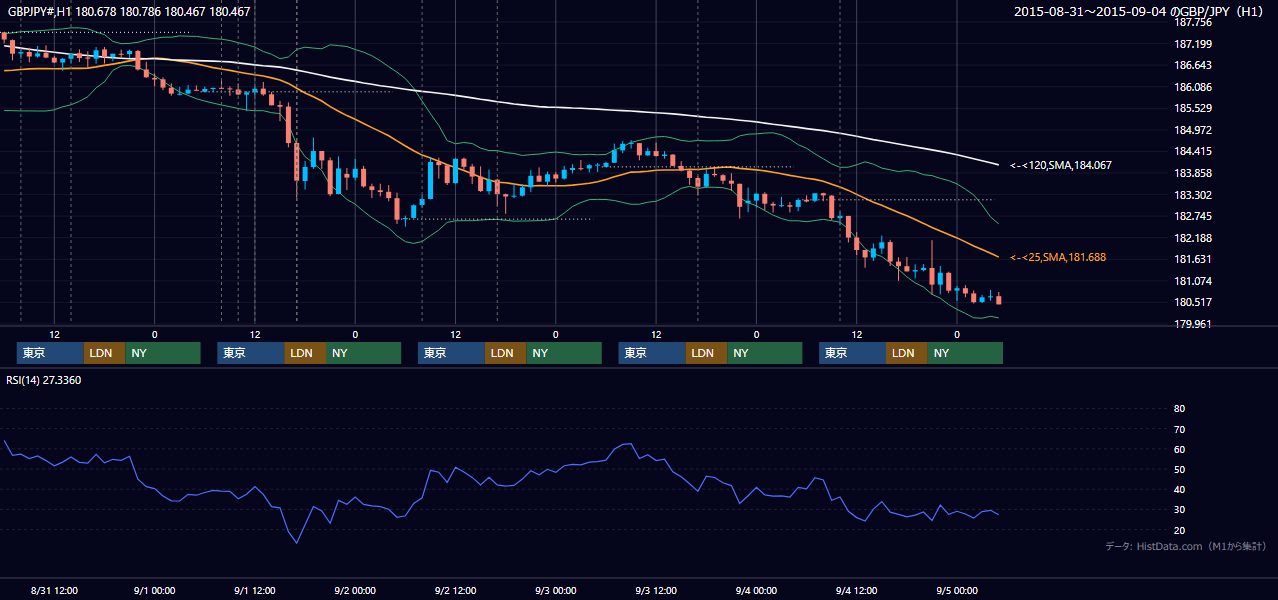Click price axis value 180.517
Viewport: 1278px width, 600px height.
click(1194, 303)
